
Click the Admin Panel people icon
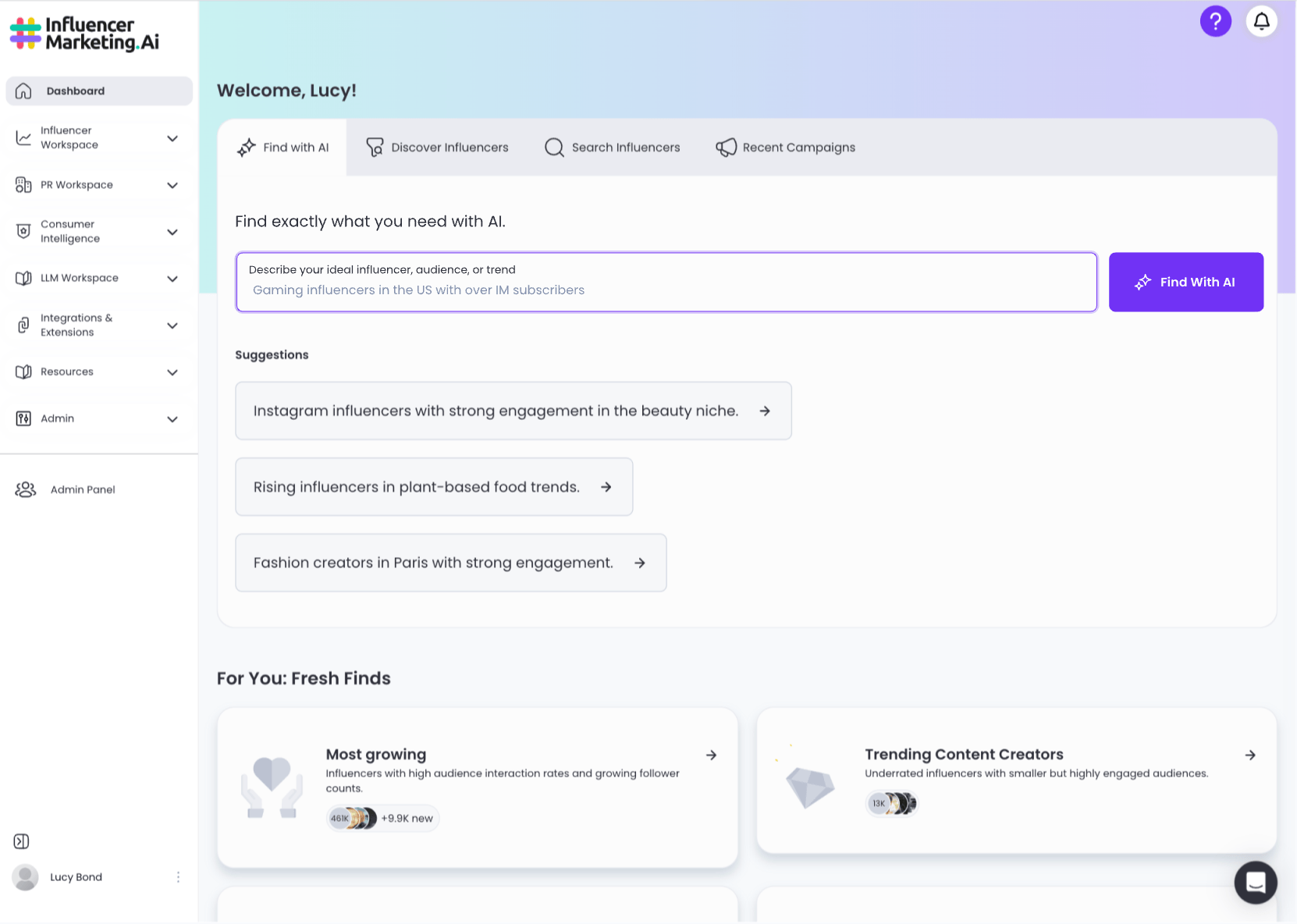26,490
